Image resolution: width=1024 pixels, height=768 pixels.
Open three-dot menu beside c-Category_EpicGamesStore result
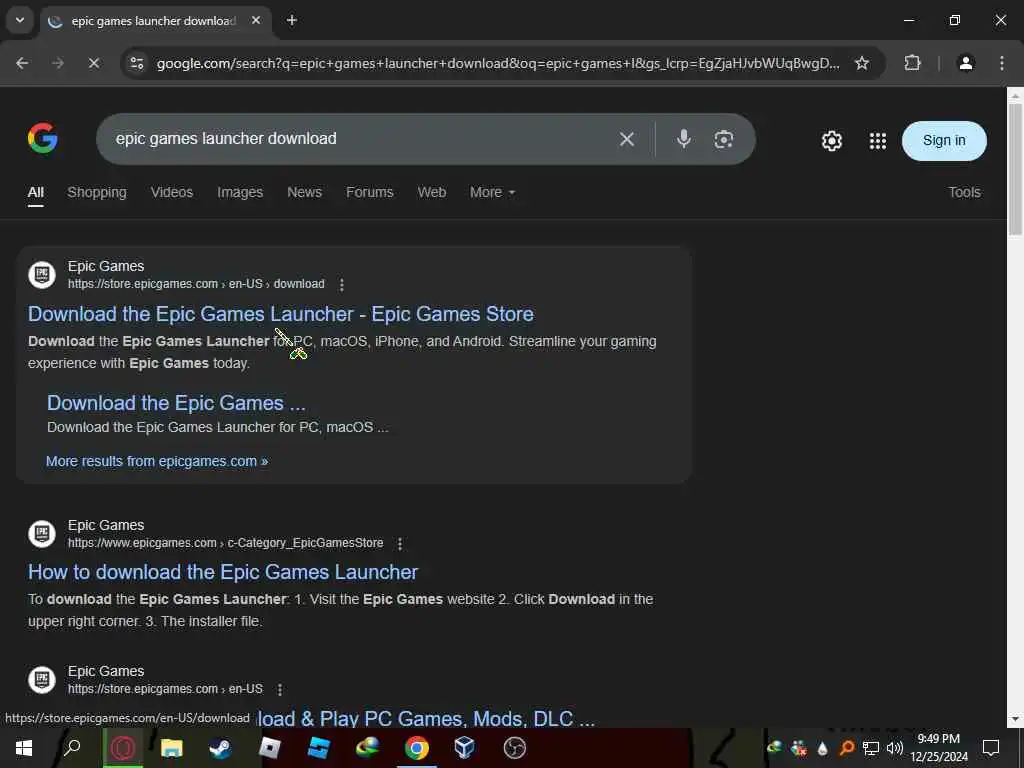400,543
